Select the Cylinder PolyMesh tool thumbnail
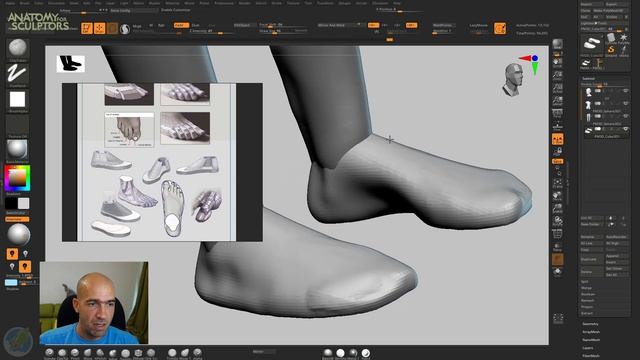Screen dimensions: 640x360 (611, 38)
